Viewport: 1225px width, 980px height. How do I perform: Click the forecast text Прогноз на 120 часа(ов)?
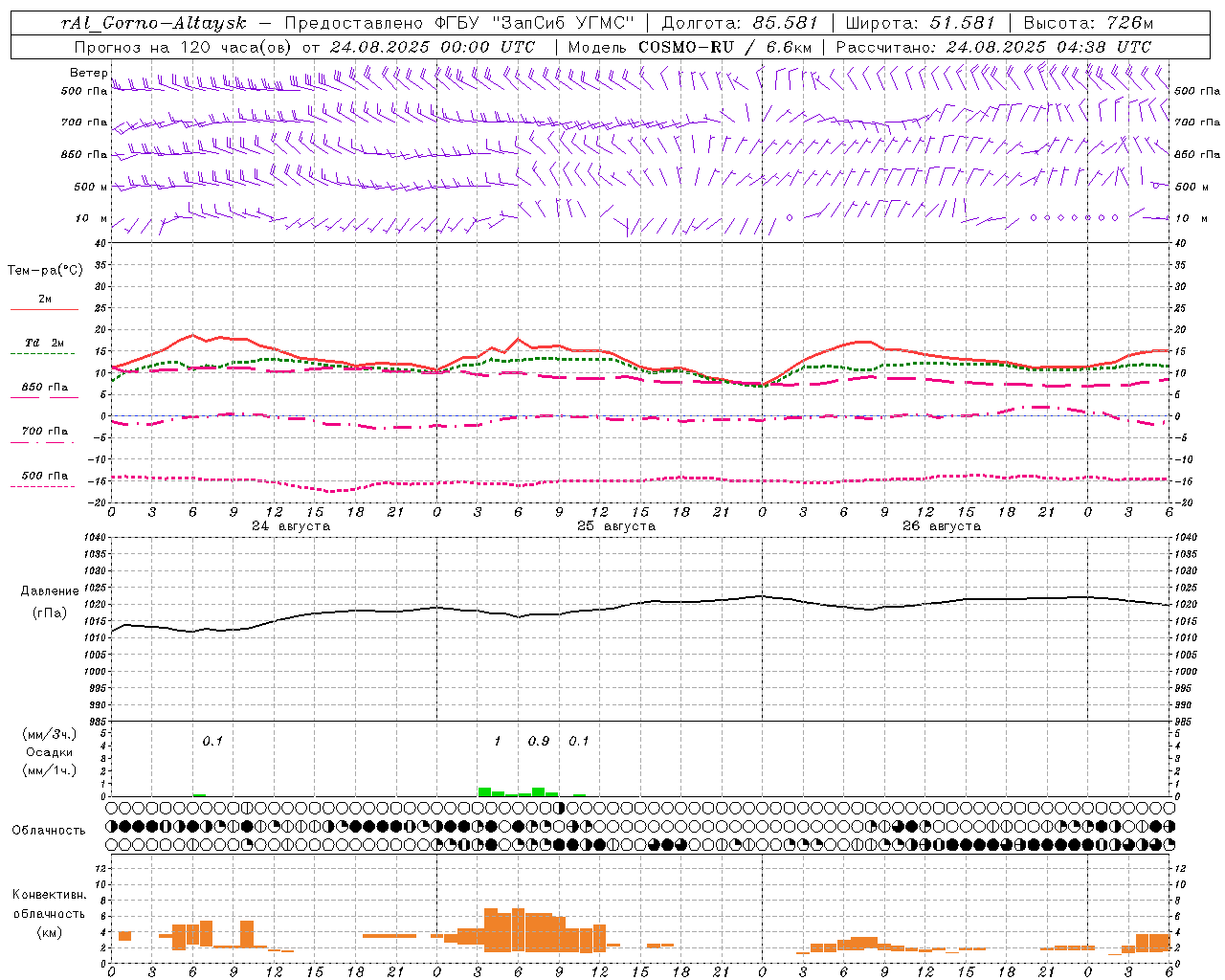183,46
